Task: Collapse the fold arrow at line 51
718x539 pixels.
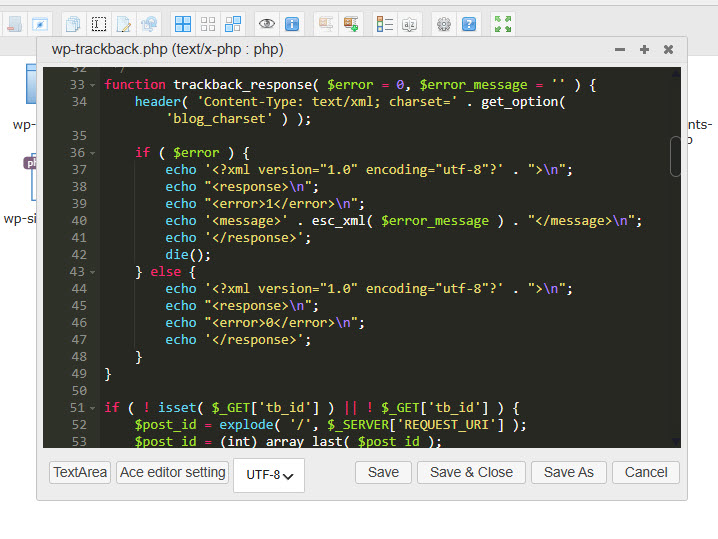Action: pyautogui.click(x=92, y=408)
